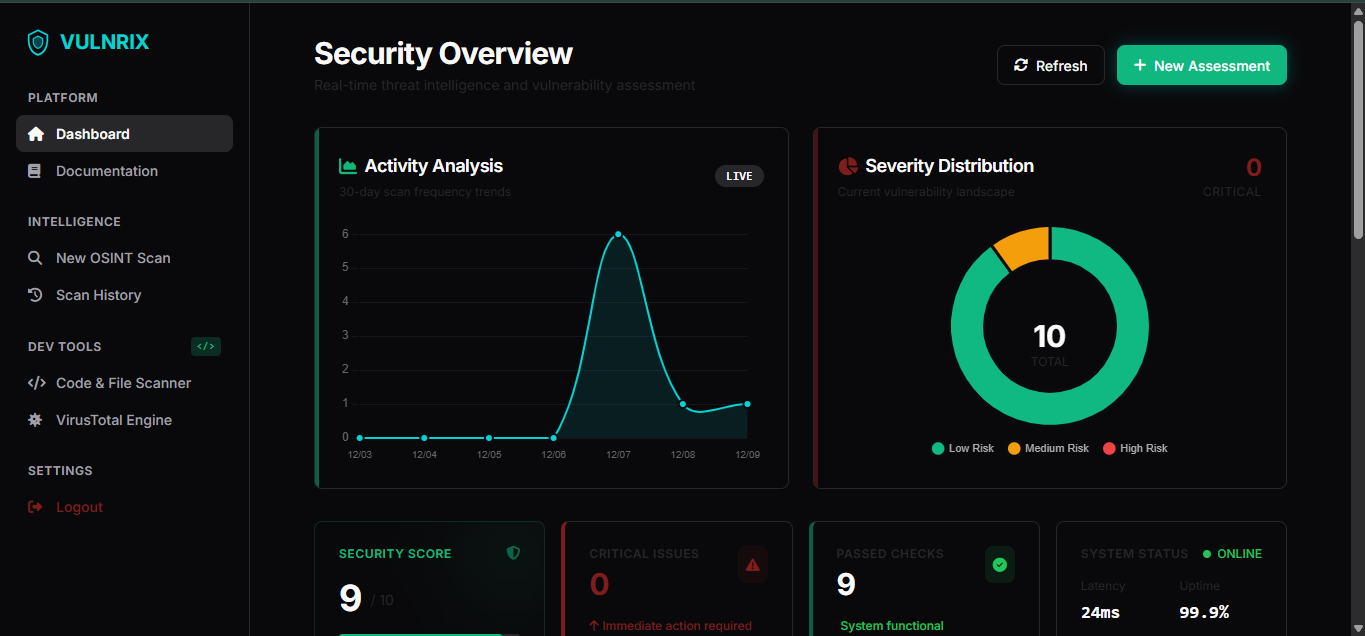Toggle the Low Risk legend entry
This screenshot has width=1365, height=636.
pos(962,448)
